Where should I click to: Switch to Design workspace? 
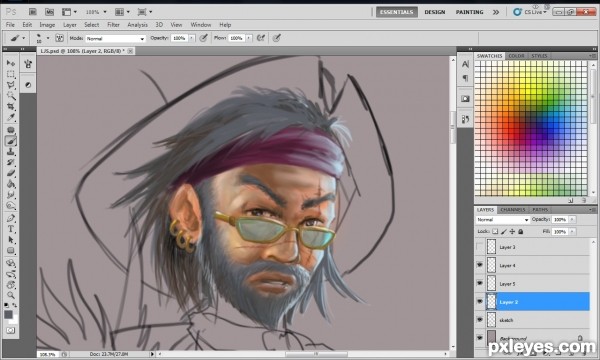coord(435,12)
